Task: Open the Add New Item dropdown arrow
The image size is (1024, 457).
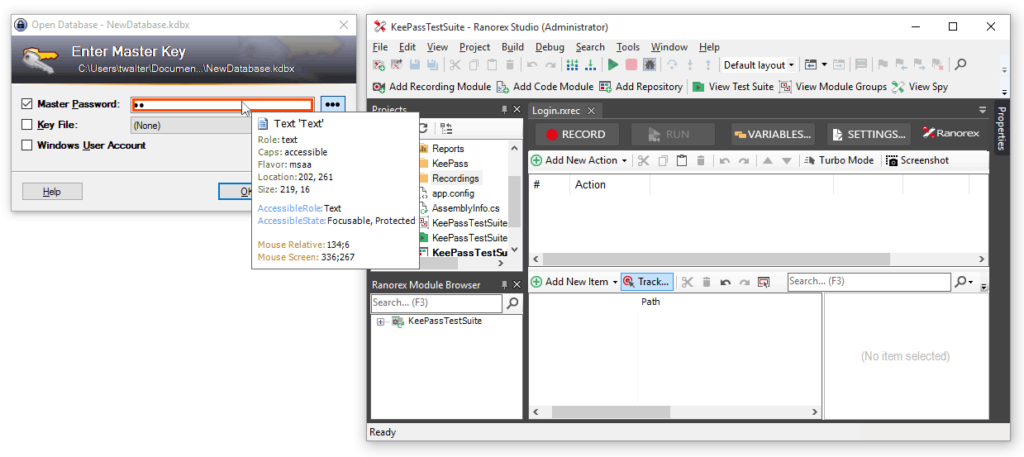Action: 615,282
